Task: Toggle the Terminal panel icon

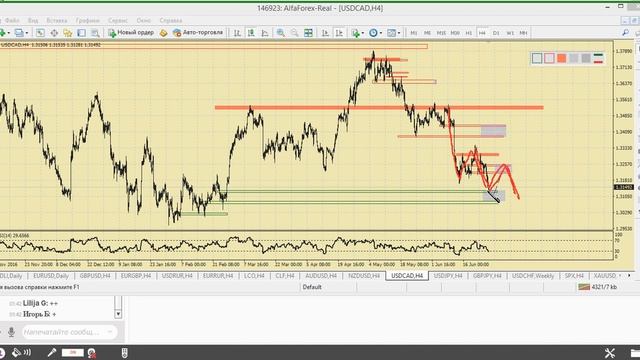Action: [82, 33]
